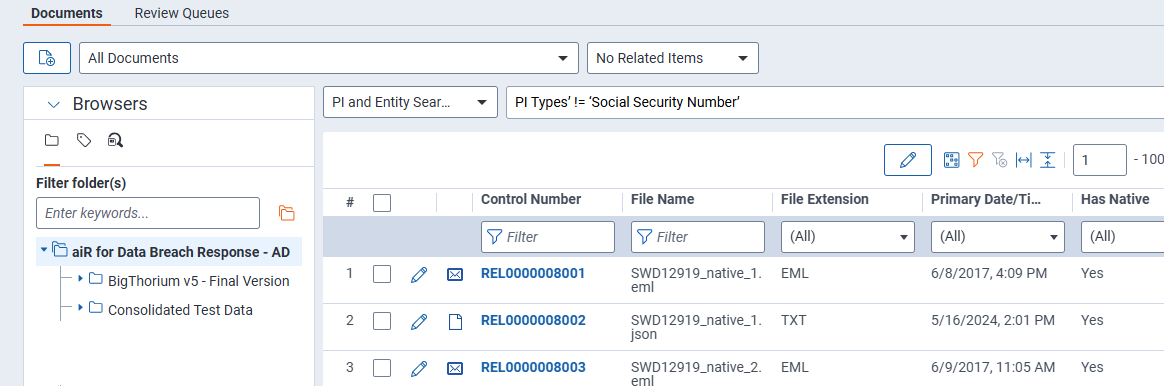Click the row height toggle icon
Screen dimensions: 1164x386
point(1047,160)
